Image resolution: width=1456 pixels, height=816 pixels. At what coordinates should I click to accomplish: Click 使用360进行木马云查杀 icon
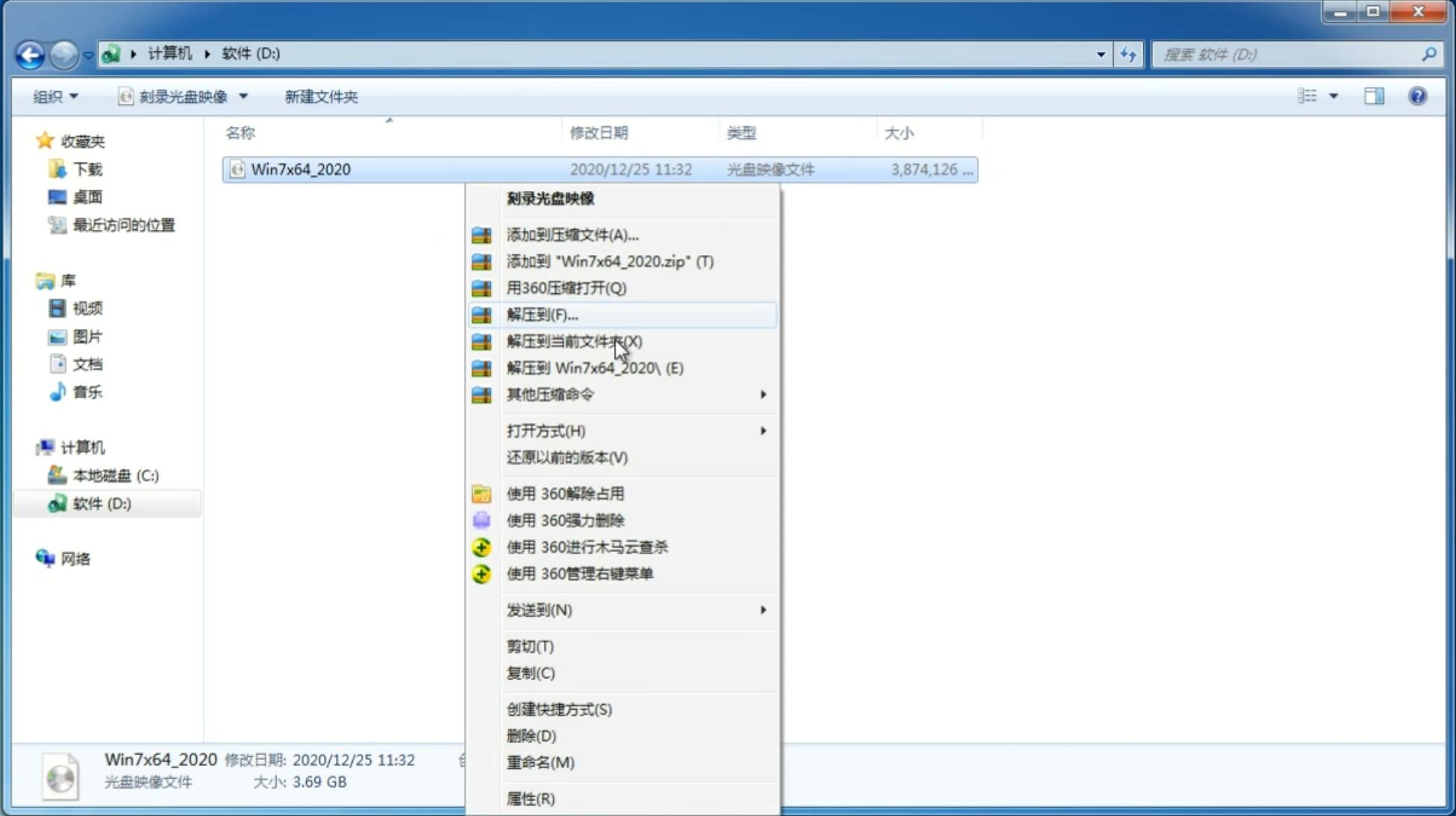pos(481,547)
